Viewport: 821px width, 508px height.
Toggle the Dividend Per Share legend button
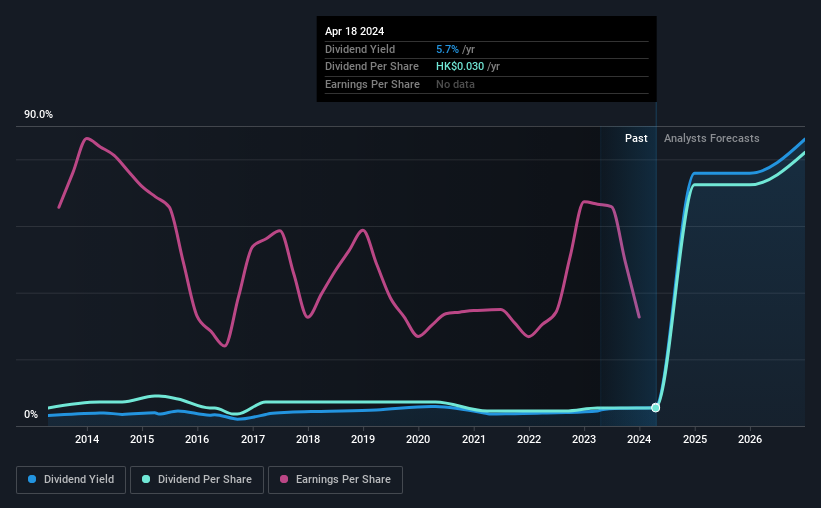point(197,480)
